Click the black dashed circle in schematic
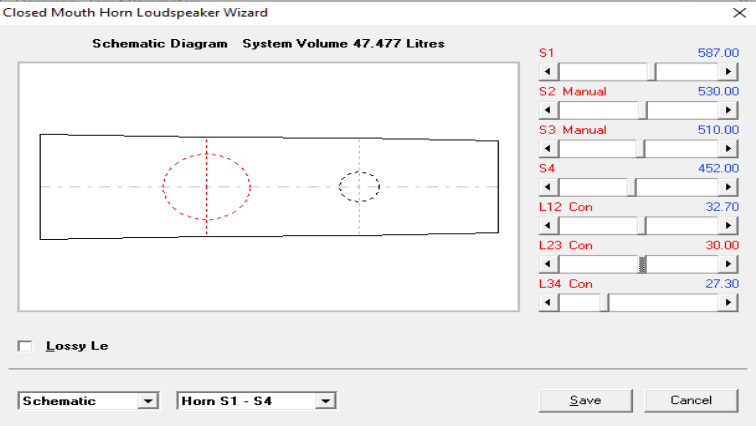The width and height of the screenshot is (756, 426). 359,187
